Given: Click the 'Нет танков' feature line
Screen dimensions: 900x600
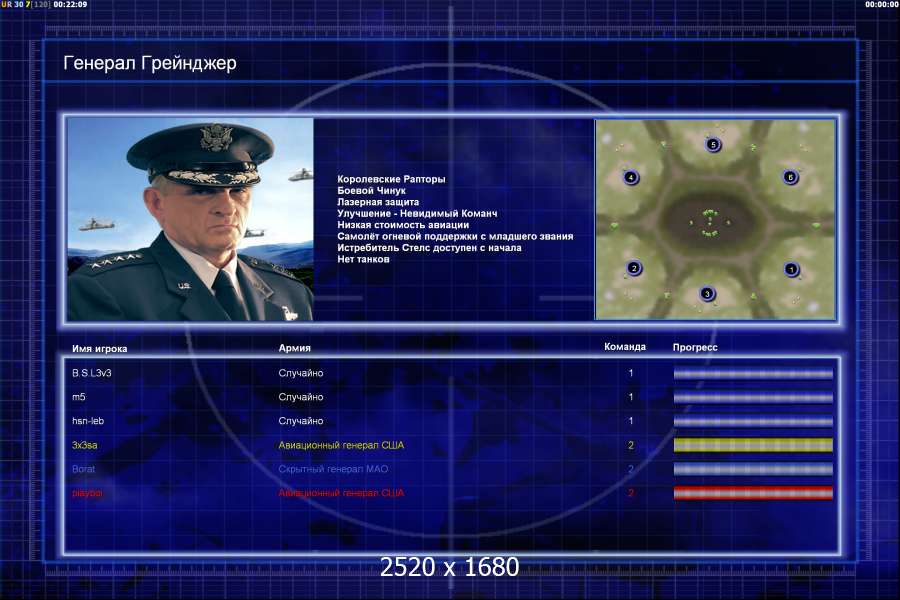Looking at the screenshot, I should coord(363,260).
